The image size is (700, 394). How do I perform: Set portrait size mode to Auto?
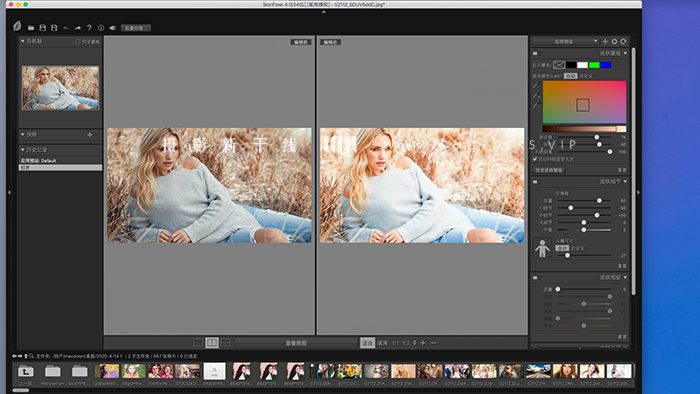562,248
